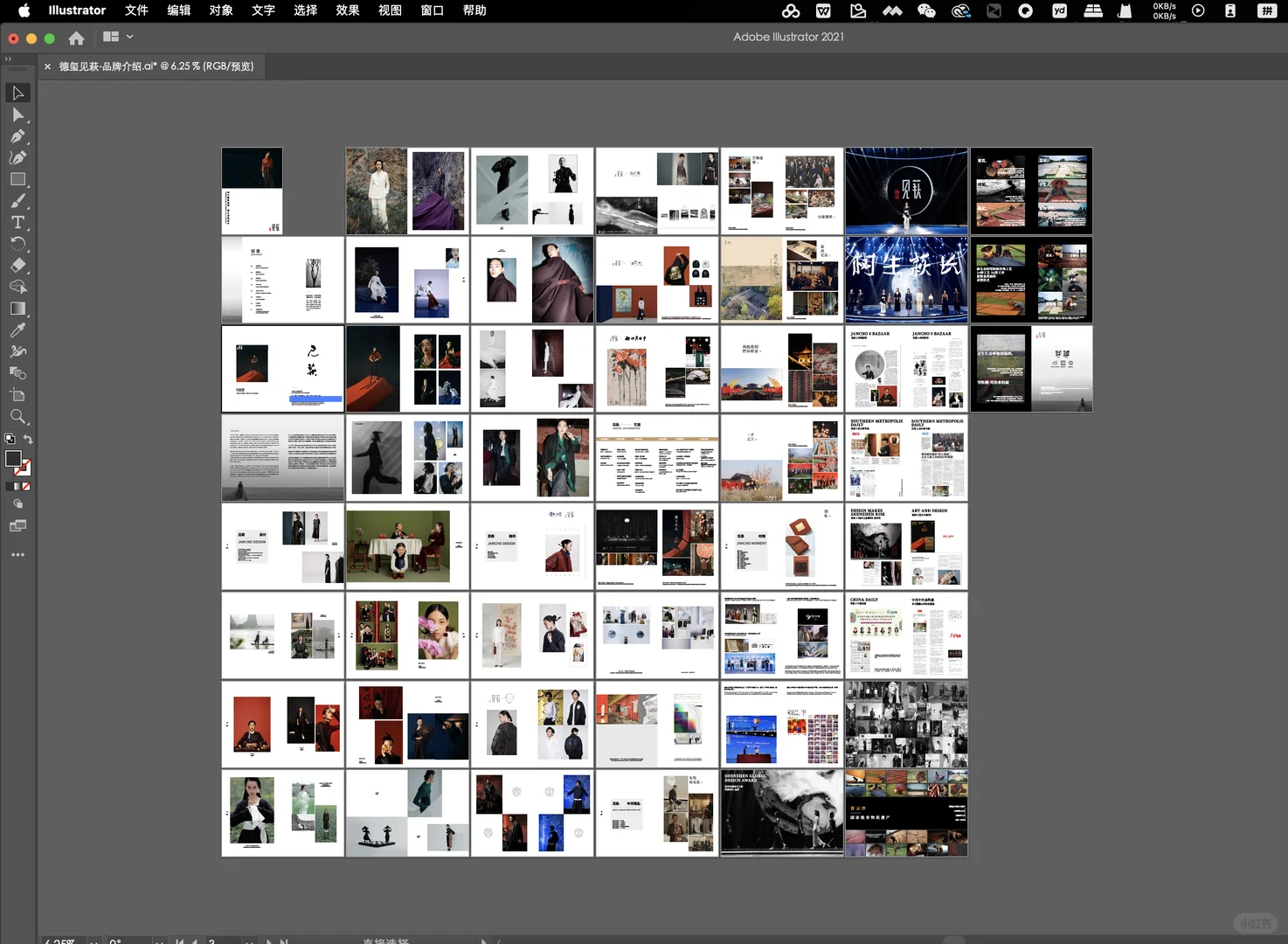Screen dimensions: 1288x944
Task: Click the JANCHO X BAZAAR artboard
Action: pos(906,368)
